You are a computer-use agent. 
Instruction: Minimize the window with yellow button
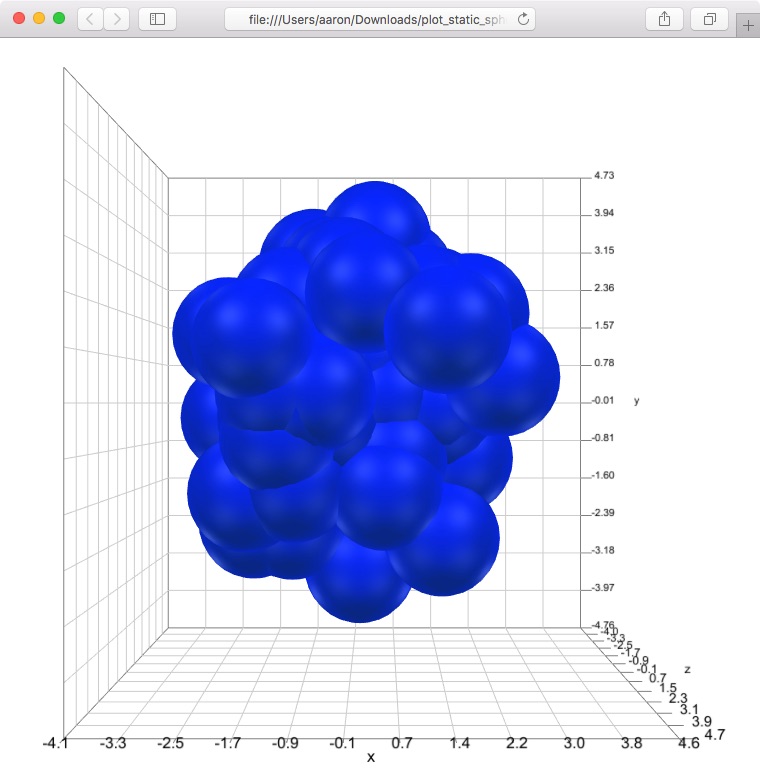39,19
